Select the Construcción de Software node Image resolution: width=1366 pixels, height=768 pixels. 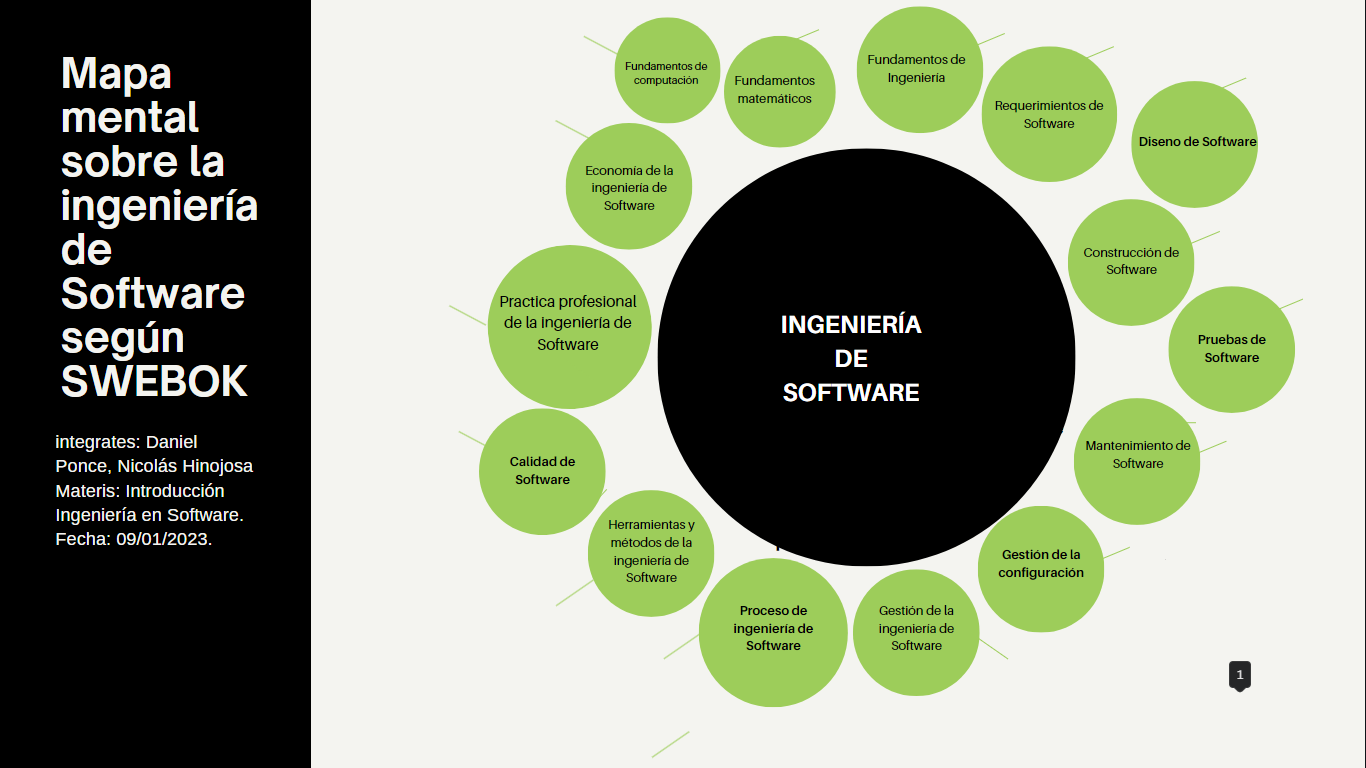click(1129, 262)
